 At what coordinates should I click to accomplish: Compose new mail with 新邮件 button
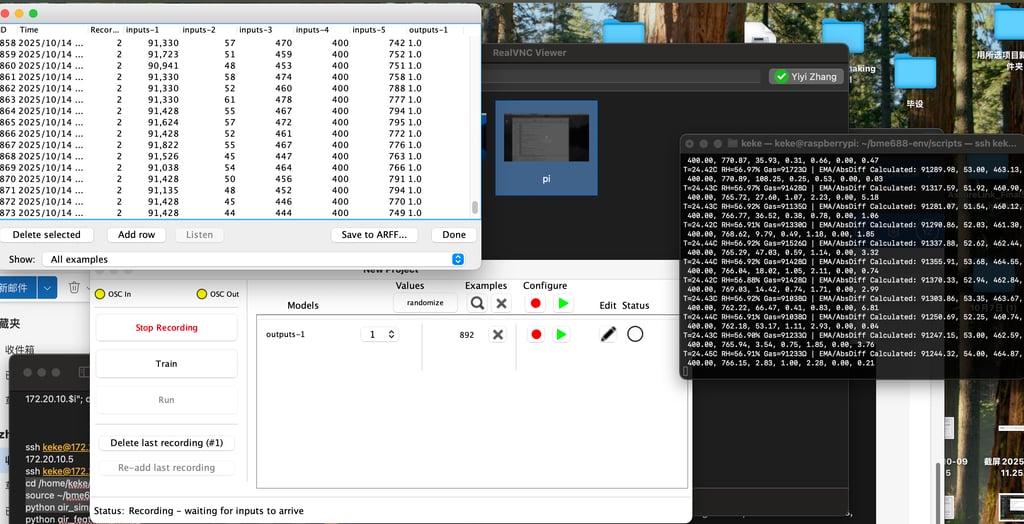click(x=17, y=287)
